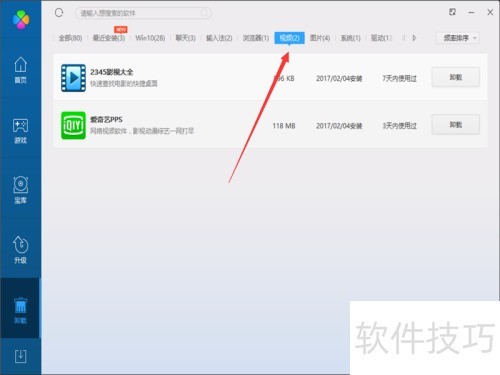Switch to the 系统(1) tab
The image size is (500, 375).
click(351, 38)
